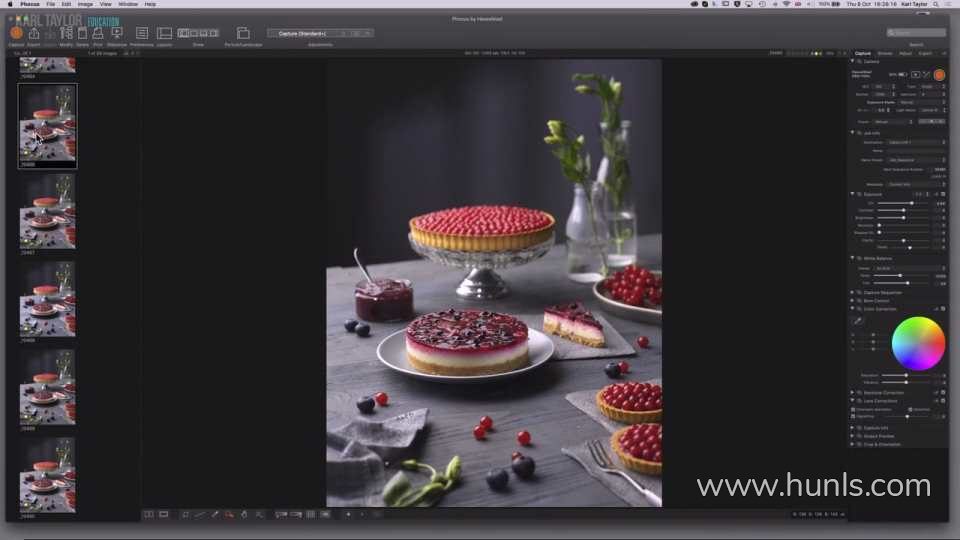Select the hand pan tool in bottom toolbar

pyautogui.click(x=244, y=515)
